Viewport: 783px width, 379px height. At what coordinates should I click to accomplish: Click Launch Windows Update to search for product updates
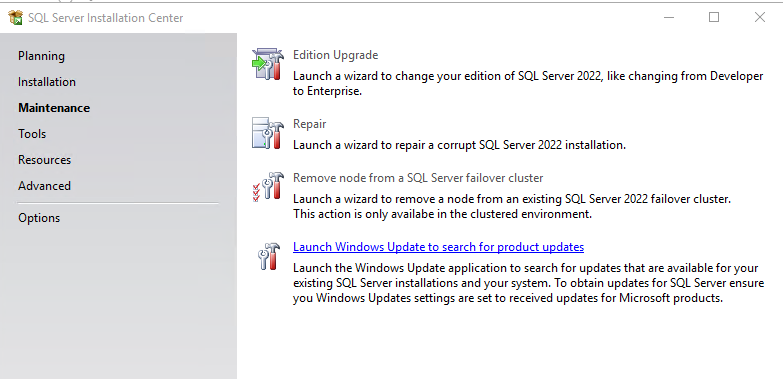coord(438,247)
